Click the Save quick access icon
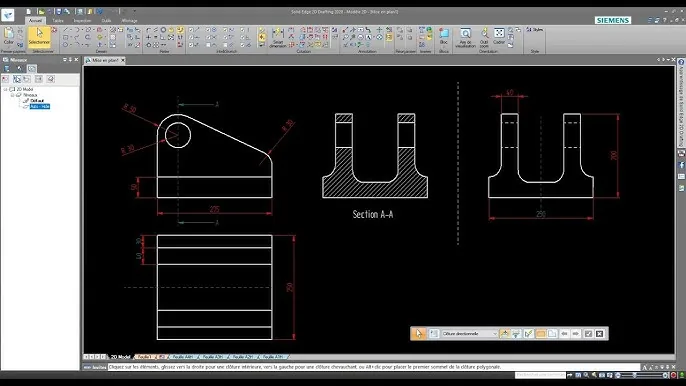Screen dimensions: 686x386 [59, 12]
